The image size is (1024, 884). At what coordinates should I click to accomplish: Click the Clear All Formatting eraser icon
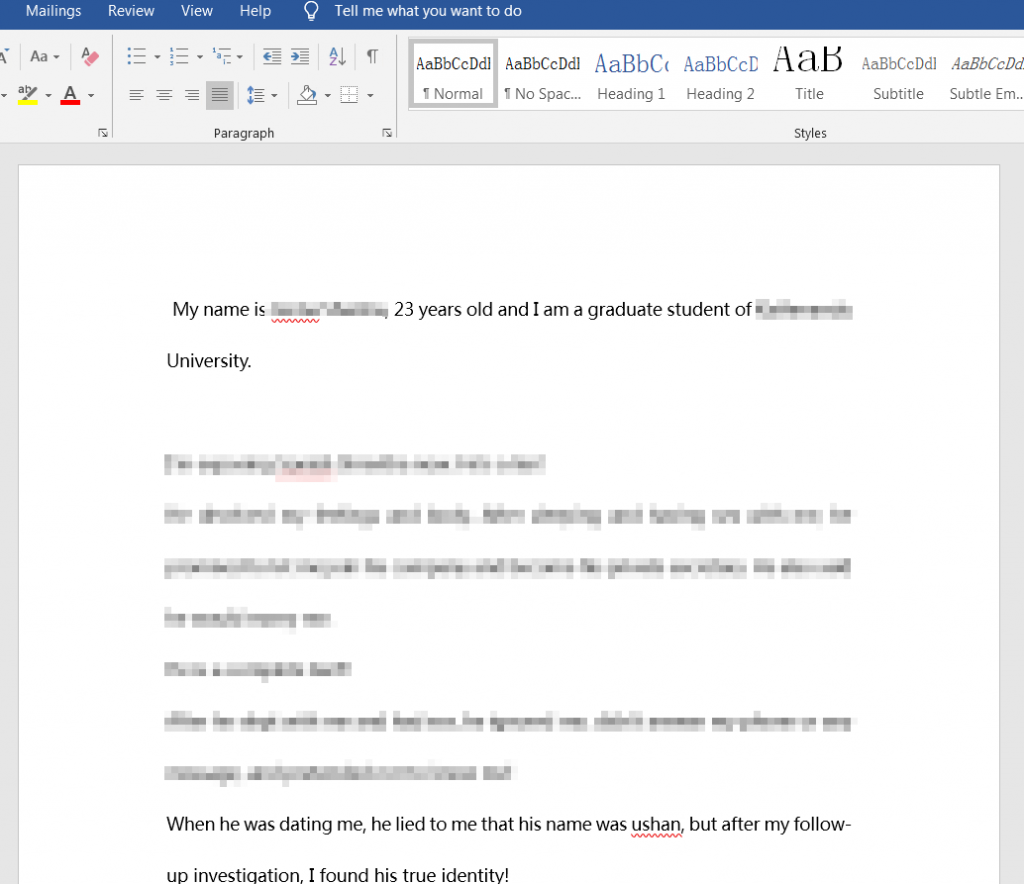(90, 57)
